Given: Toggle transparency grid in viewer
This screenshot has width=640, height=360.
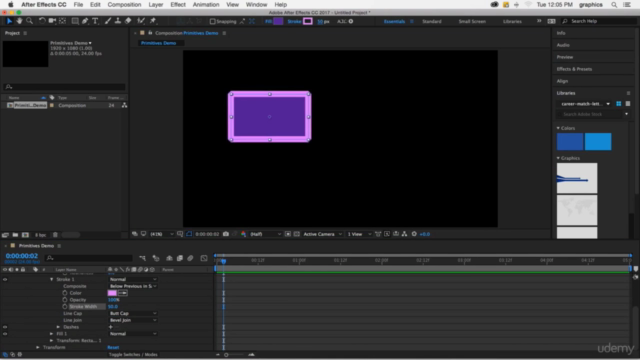Looking at the screenshot, I should (296, 234).
